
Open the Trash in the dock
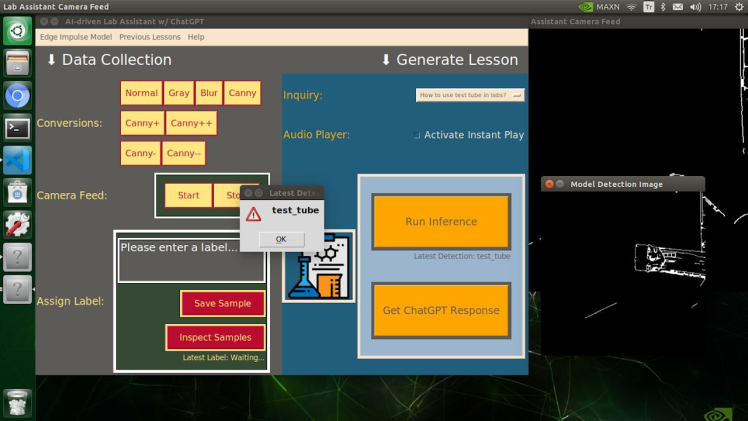click(17, 403)
